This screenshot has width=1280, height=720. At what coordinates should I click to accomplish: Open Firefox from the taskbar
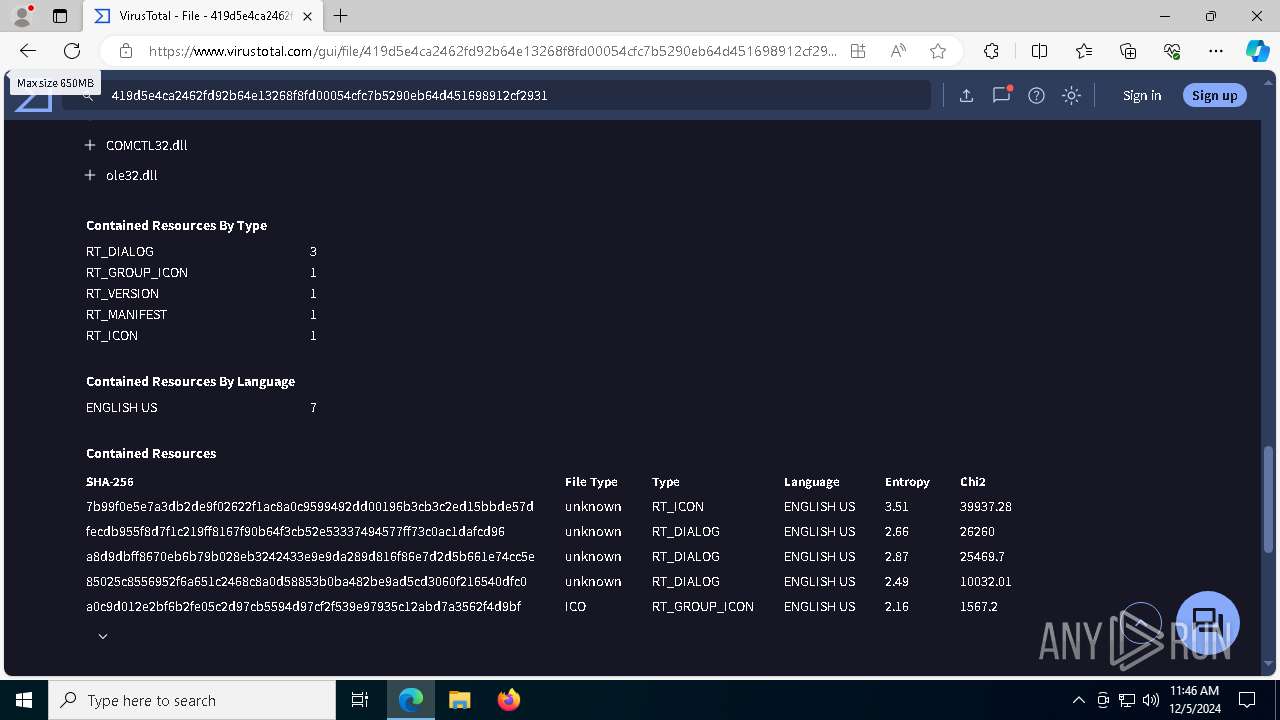pos(508,700)
